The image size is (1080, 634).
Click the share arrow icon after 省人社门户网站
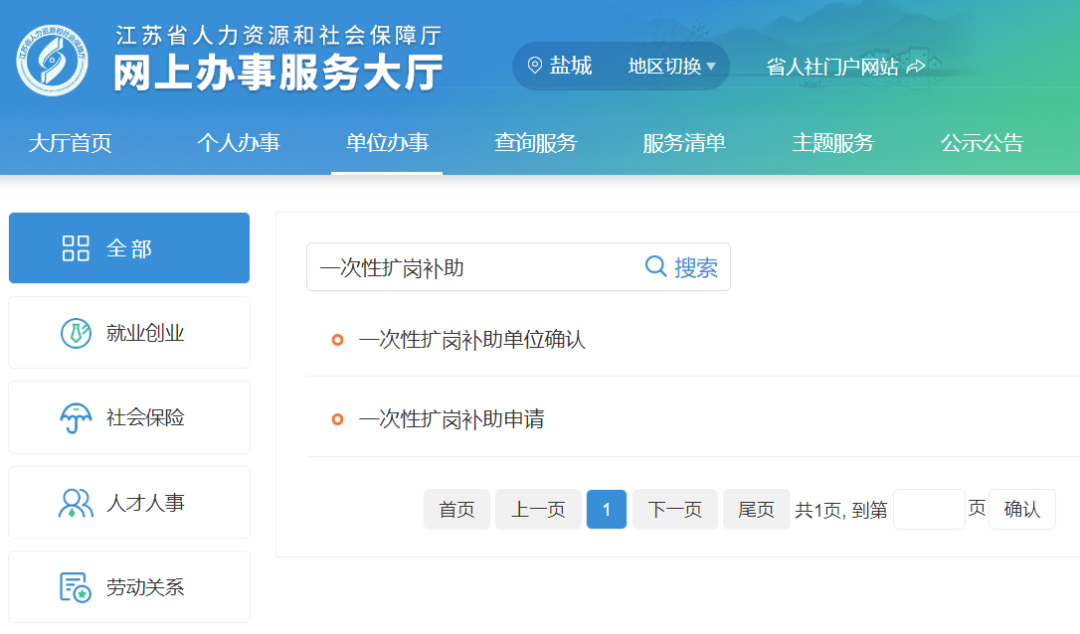click(x=915, y=66)
